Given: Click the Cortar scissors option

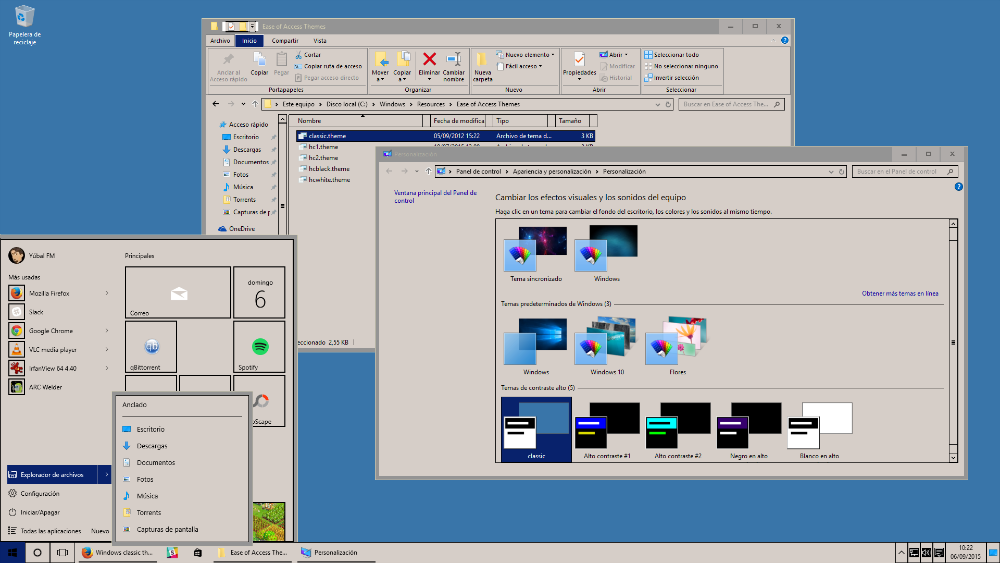Looking at the screenshot, I should tap(309, 55).
